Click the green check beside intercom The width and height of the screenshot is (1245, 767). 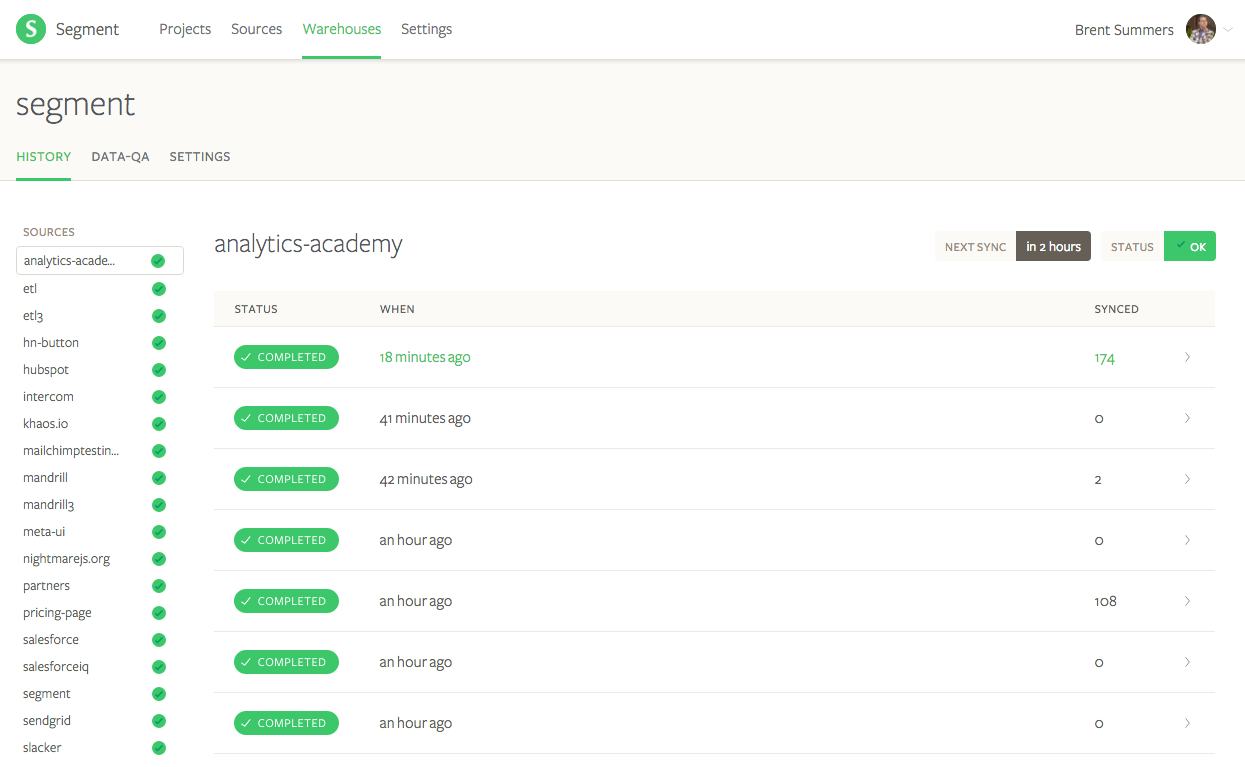click(158, 397)
